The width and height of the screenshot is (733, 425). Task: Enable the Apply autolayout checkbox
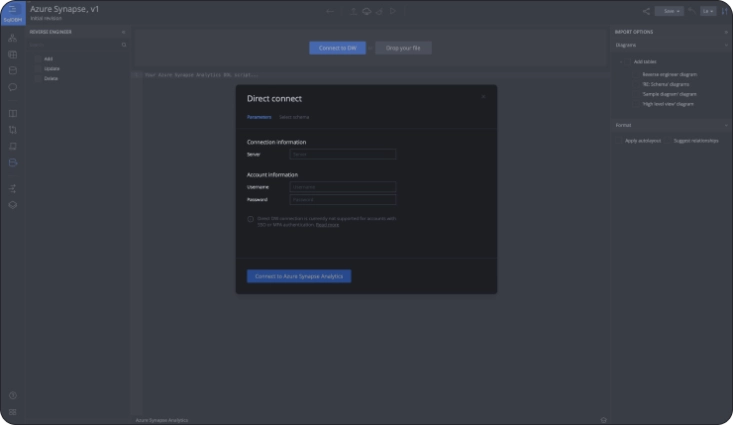point(620,141)
